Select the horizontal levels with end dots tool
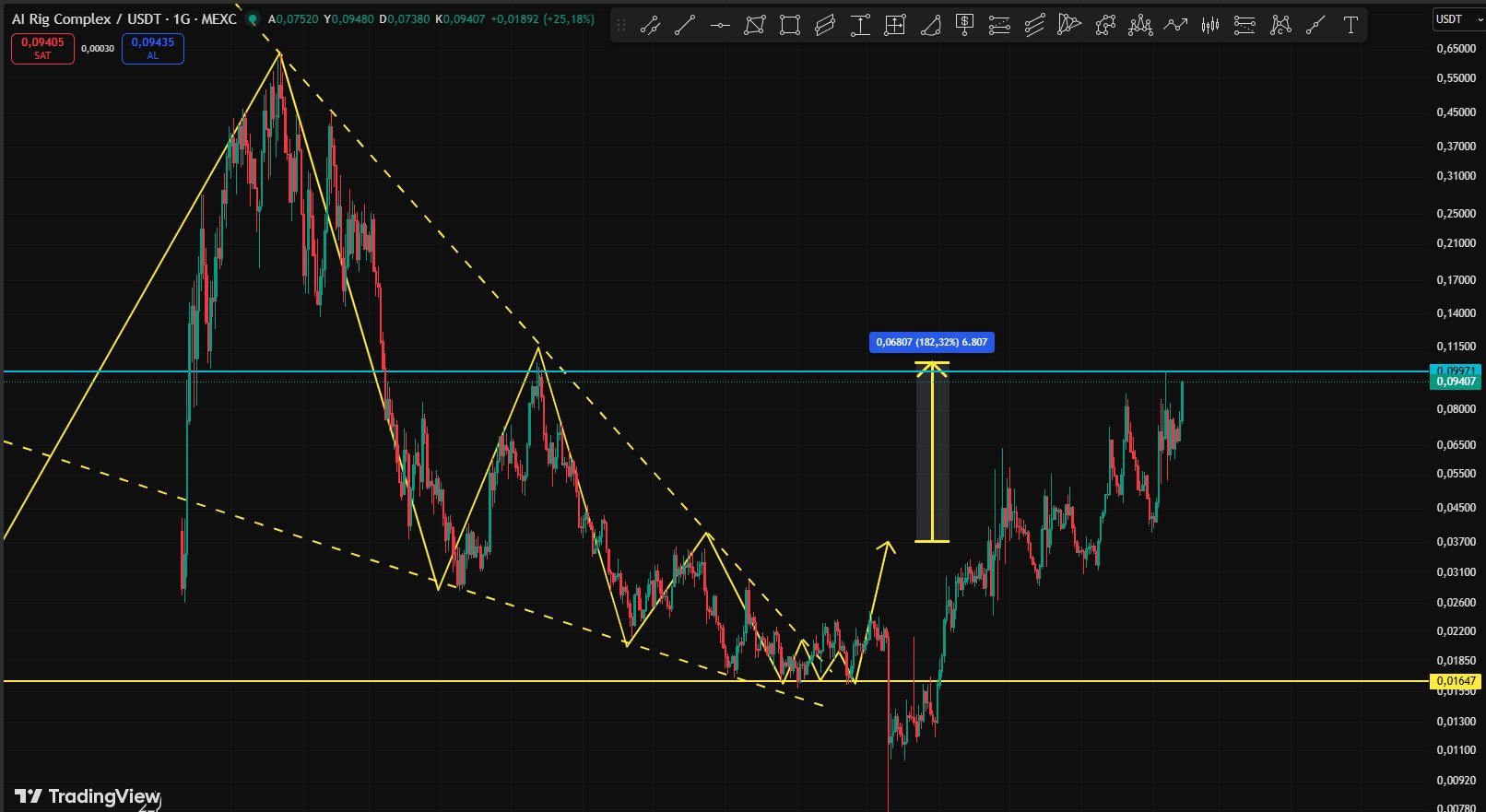This screenshot has width=1486, height=812. tap(1244, 26)
